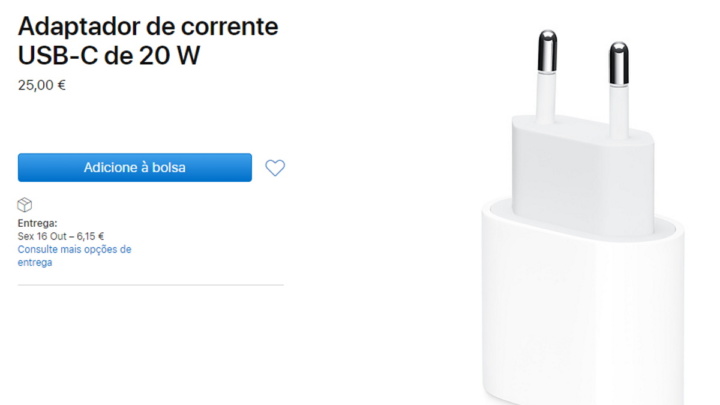Add the adapter to the bag
This screenshot has height=405, width=720.
pos(135,168)
